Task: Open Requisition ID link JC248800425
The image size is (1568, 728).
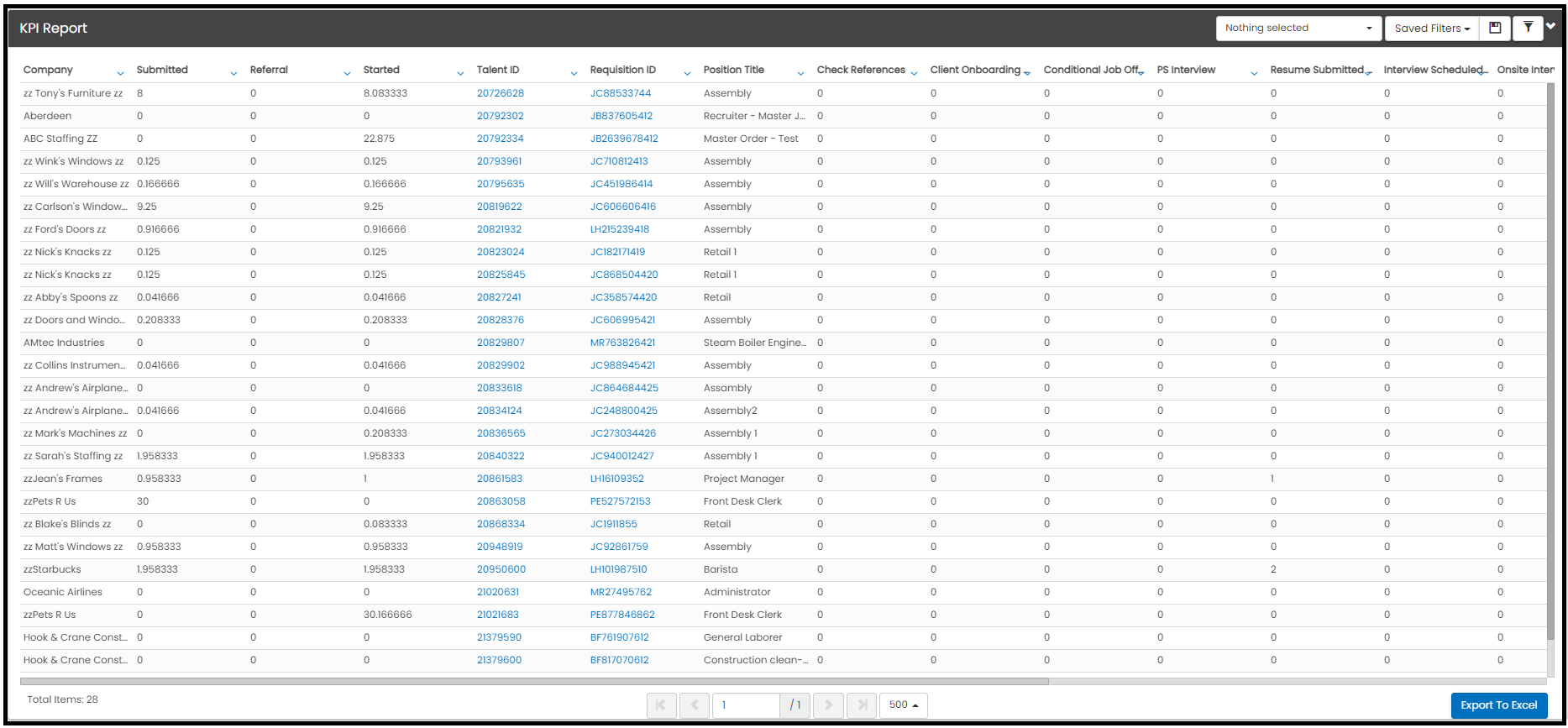Action: click(624, 411)
